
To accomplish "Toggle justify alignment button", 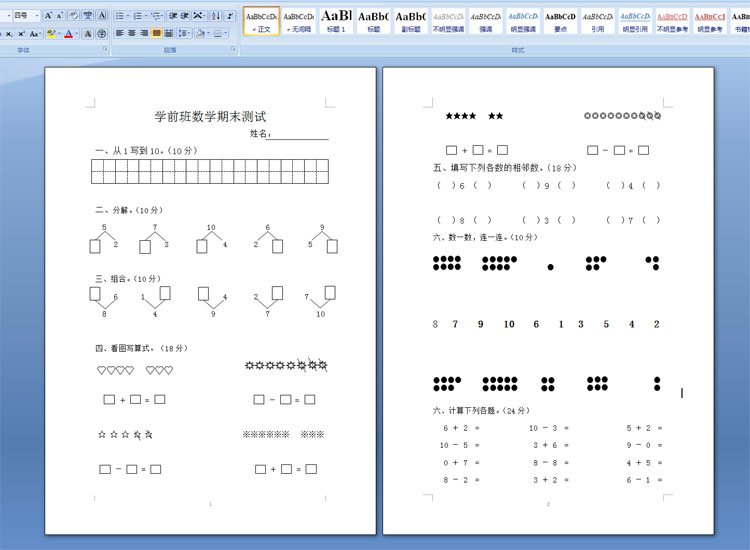I will (x=156, y=33).
